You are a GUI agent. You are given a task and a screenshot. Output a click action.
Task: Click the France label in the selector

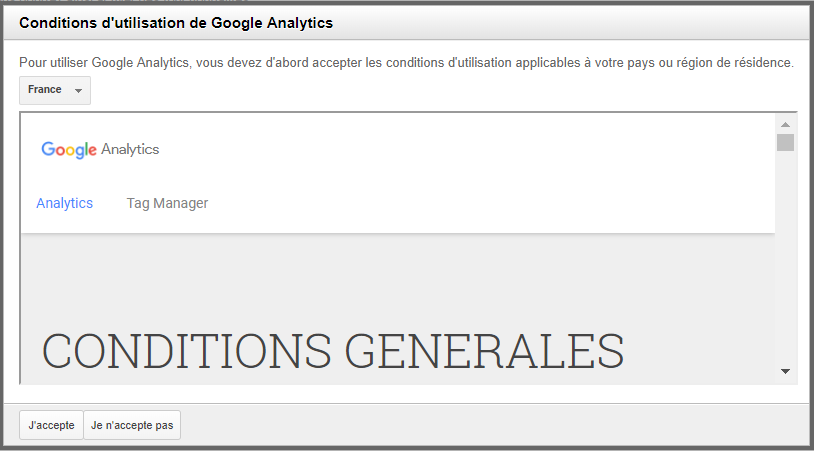[x=45, y=89]
